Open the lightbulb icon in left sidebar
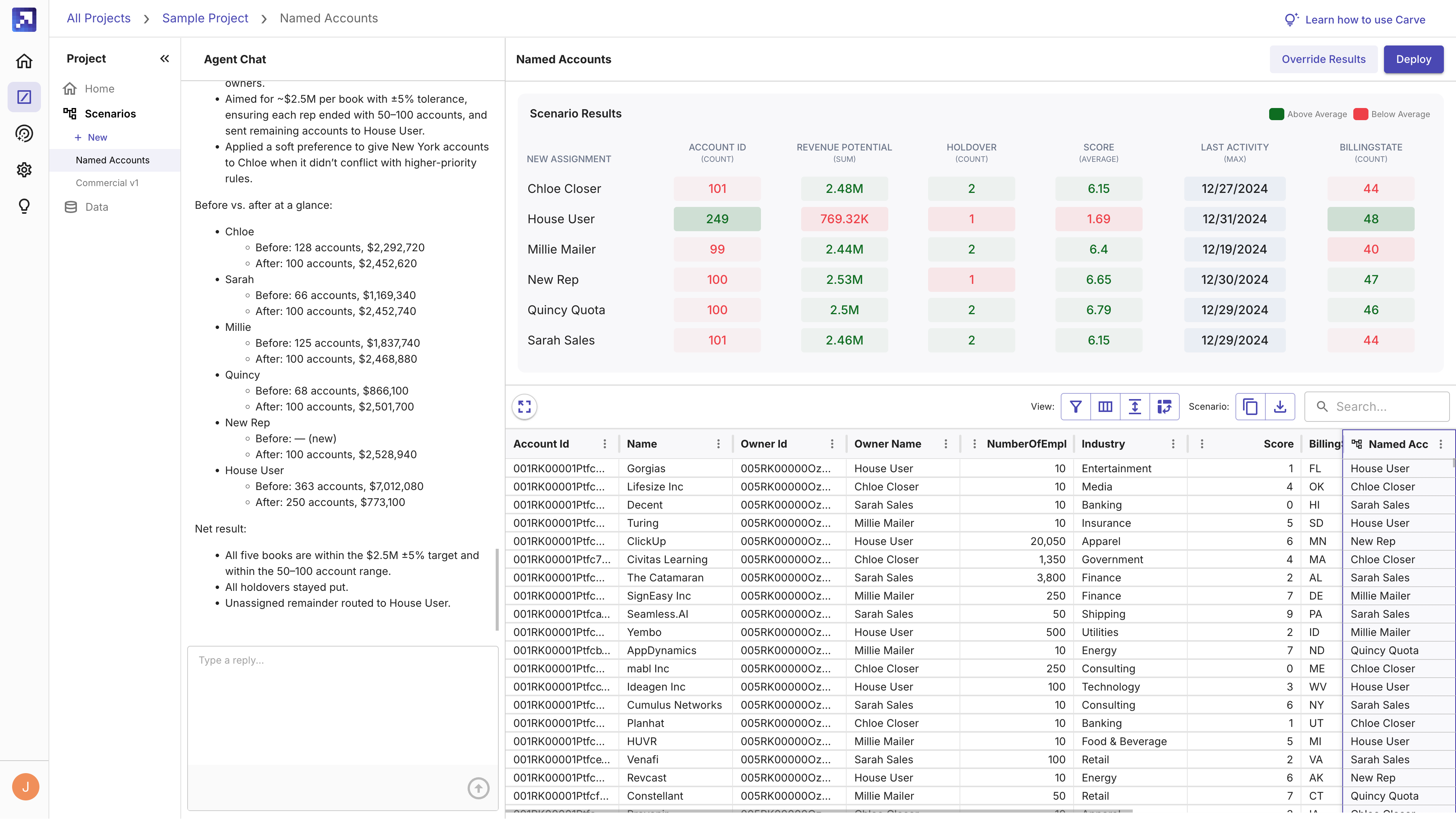The height and width of the screenshot is (819, 1456). (x=24, y=206)
